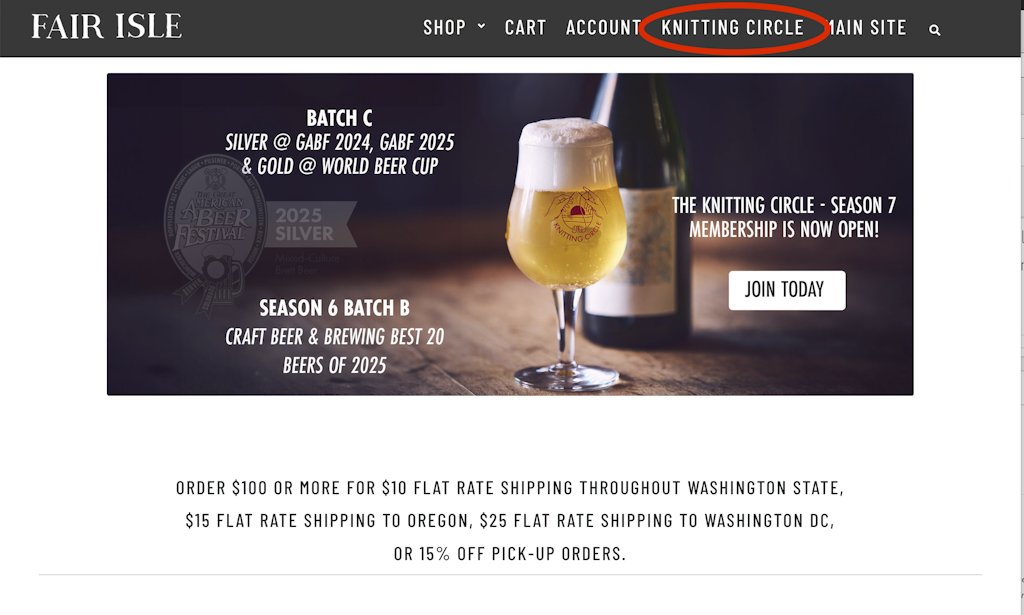Image resolution: width=1024 pixels, height=615 pixels.
Task: Open the Shop menu
Action: 444,28
